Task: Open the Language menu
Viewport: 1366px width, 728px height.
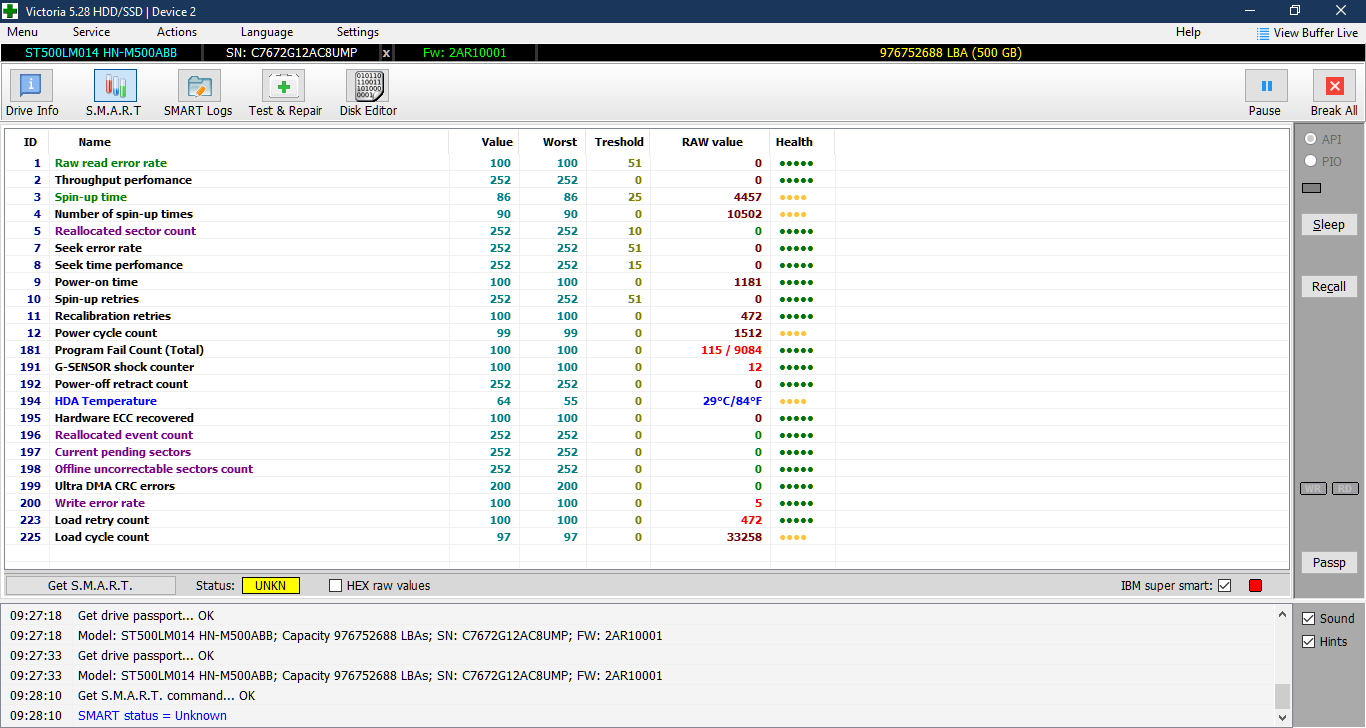Action: click(267, 32)
